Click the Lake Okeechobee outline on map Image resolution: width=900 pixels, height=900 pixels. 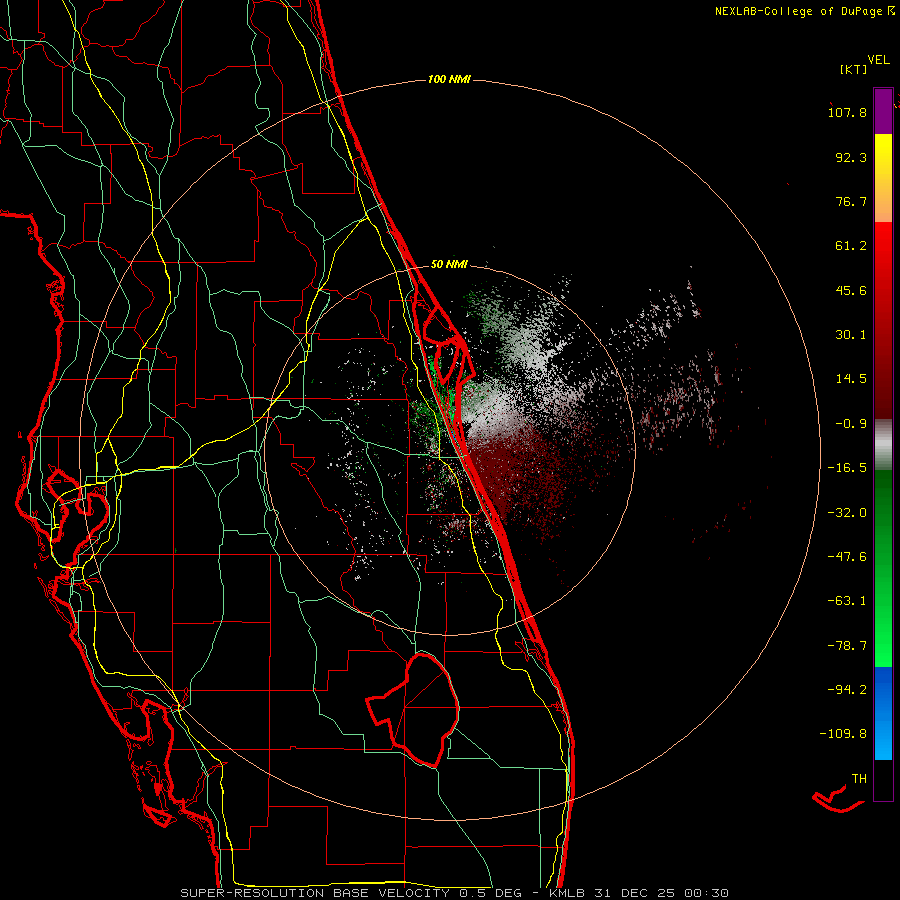[x=413, y=710]
